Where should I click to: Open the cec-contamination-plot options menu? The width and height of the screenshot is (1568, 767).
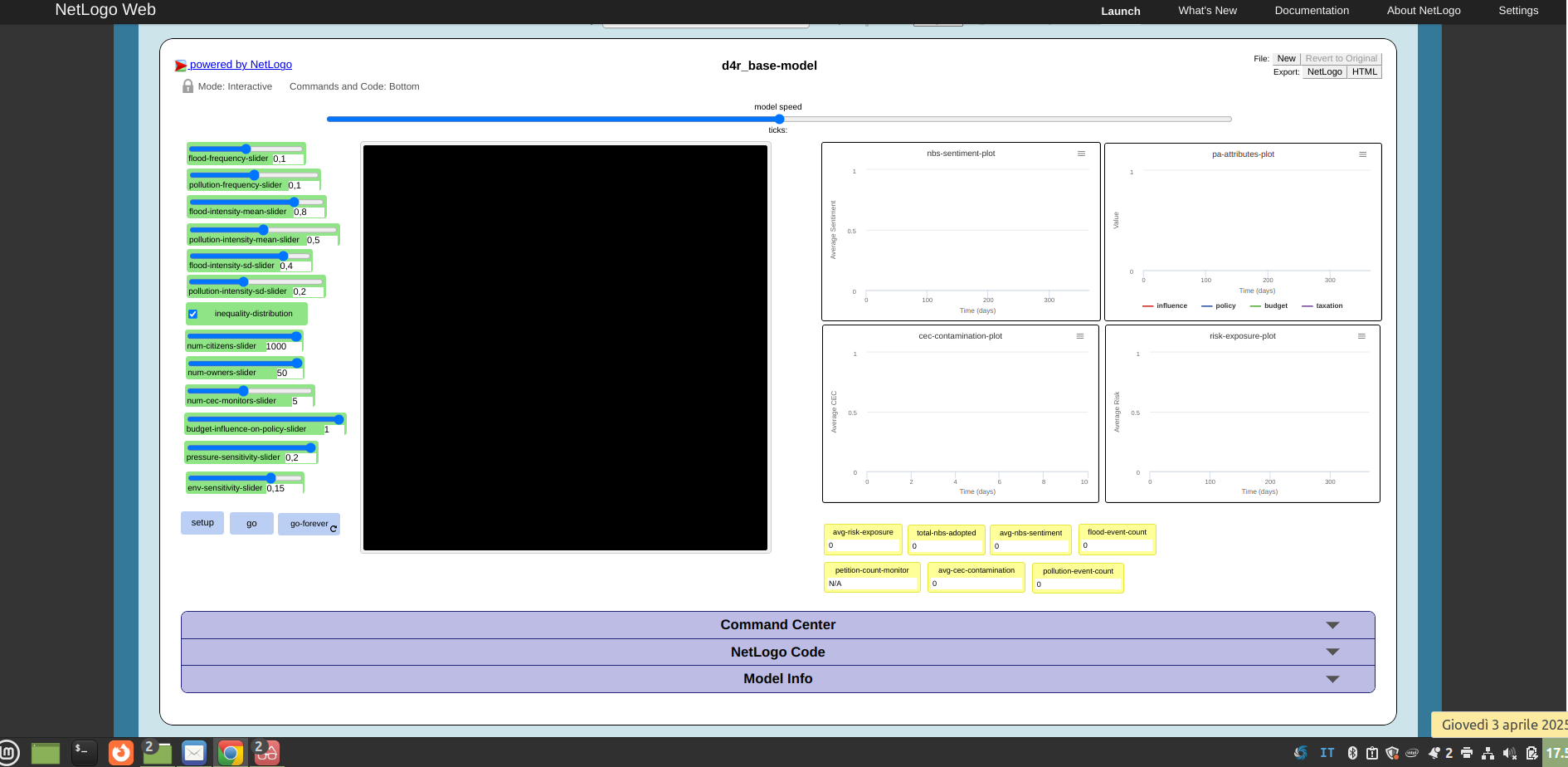click(1079, 335)
